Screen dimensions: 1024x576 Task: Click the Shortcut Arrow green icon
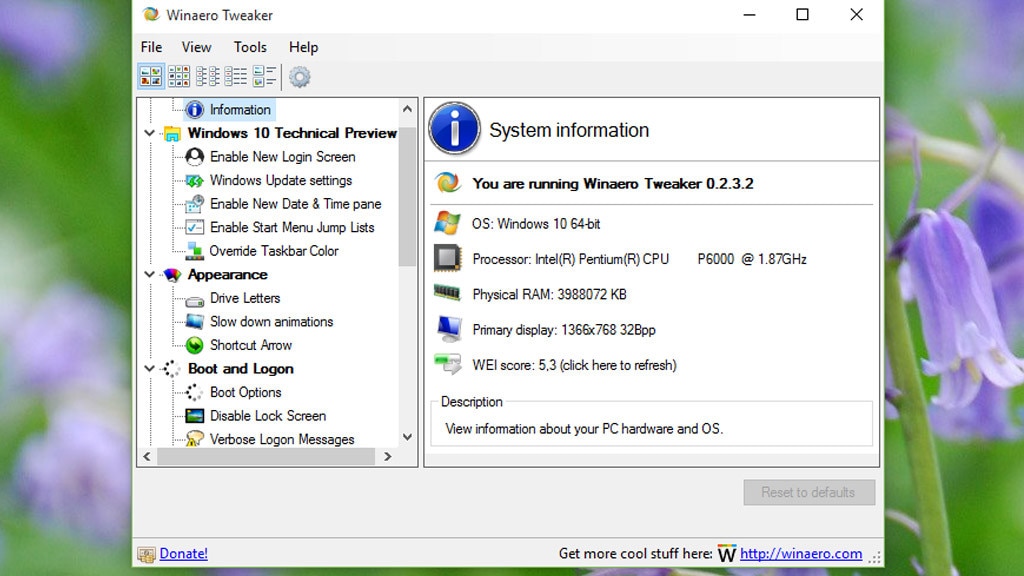(195, 345)
